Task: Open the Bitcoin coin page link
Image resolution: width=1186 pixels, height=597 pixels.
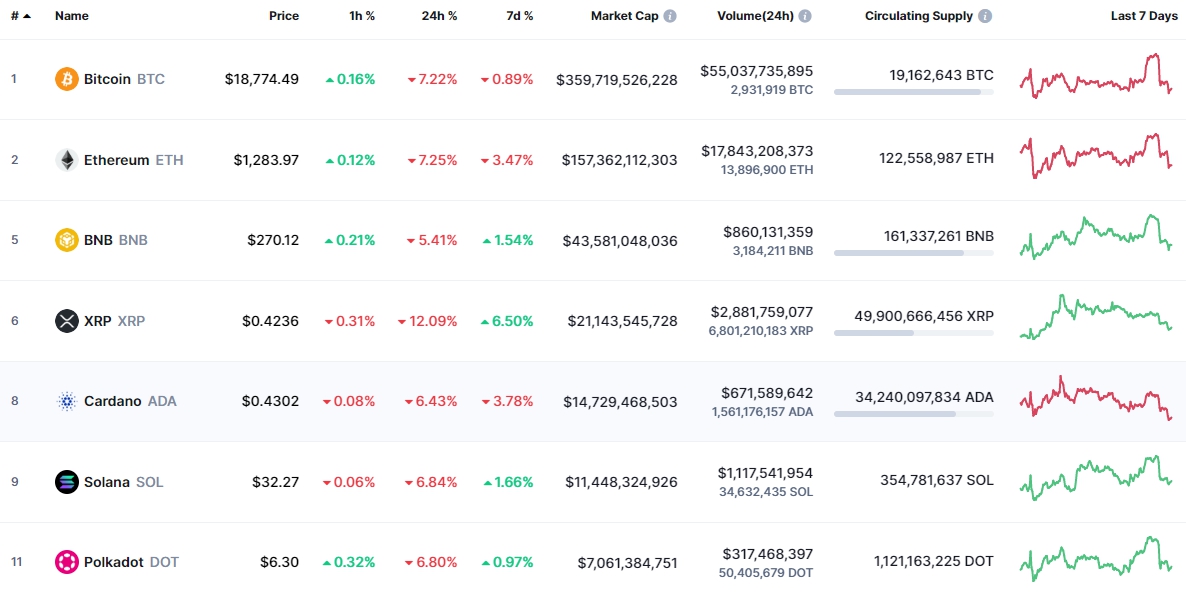Action: 124,79
